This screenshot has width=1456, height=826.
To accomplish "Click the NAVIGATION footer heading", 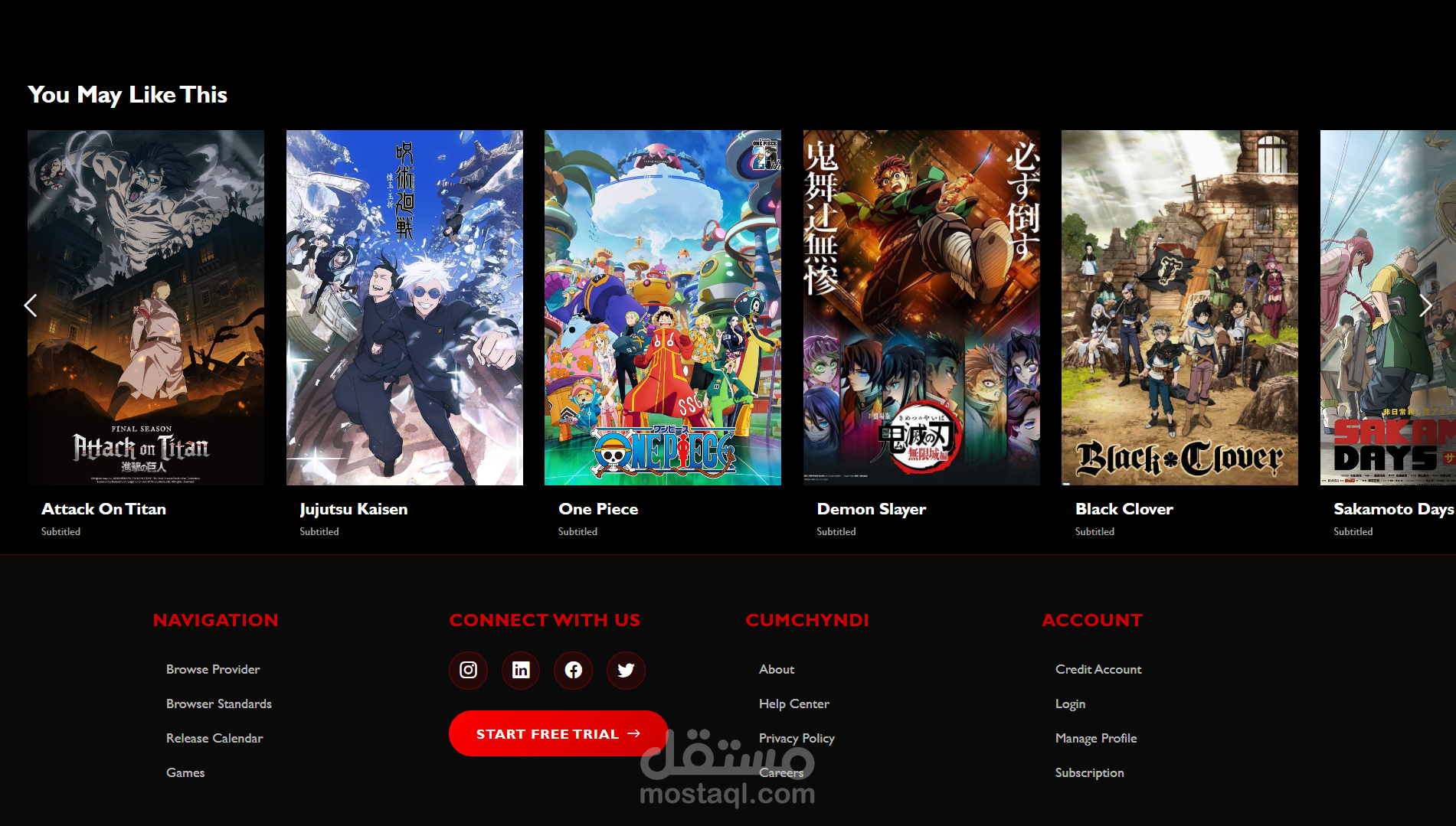I will [x=215, y=620].
